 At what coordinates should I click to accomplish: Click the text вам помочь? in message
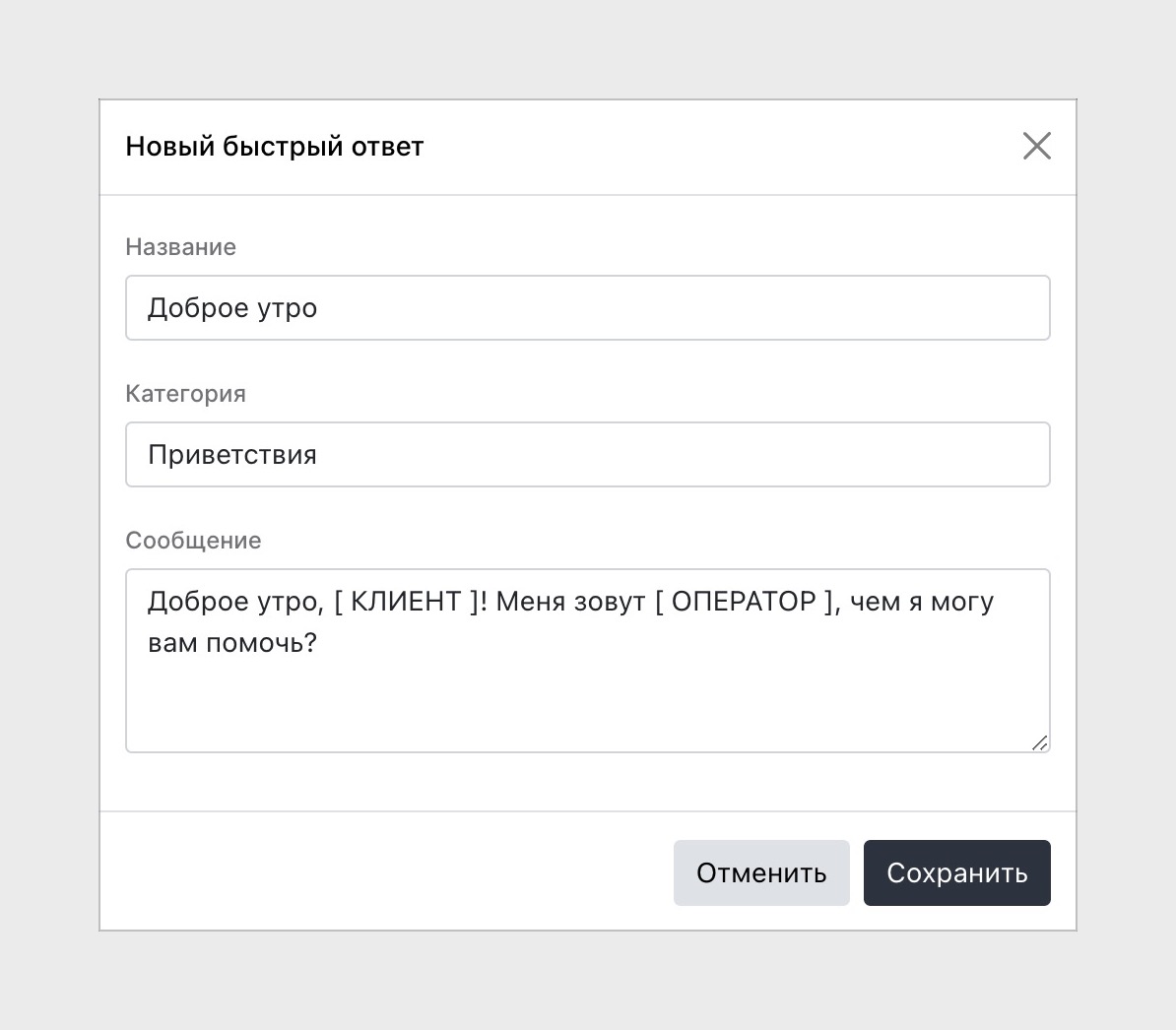click(232, 642)
